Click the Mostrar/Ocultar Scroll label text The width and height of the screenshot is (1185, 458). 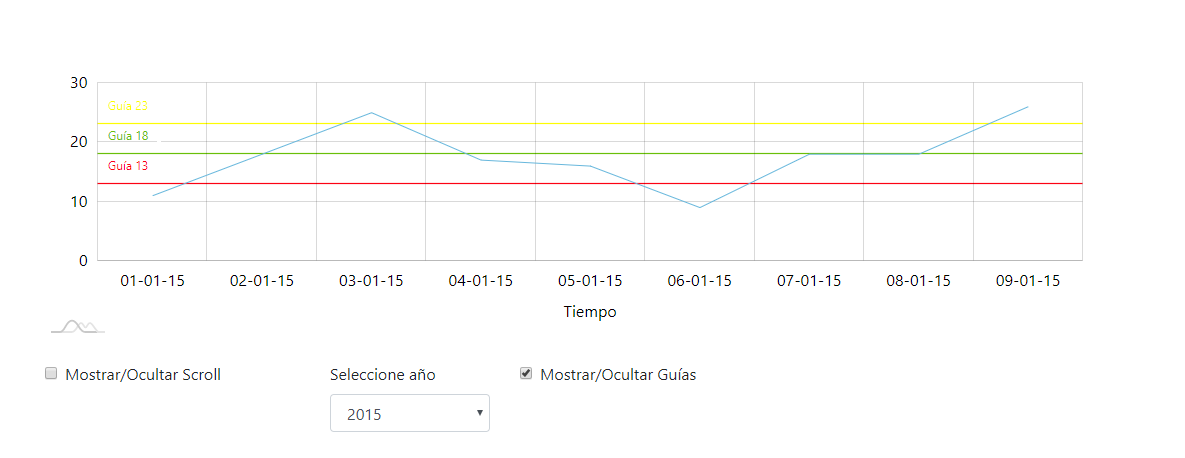coord(143,375)
